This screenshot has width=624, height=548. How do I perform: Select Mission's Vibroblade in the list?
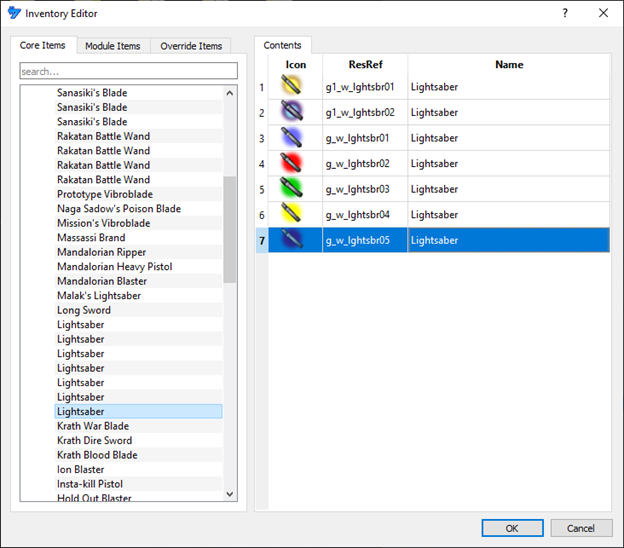138,223
